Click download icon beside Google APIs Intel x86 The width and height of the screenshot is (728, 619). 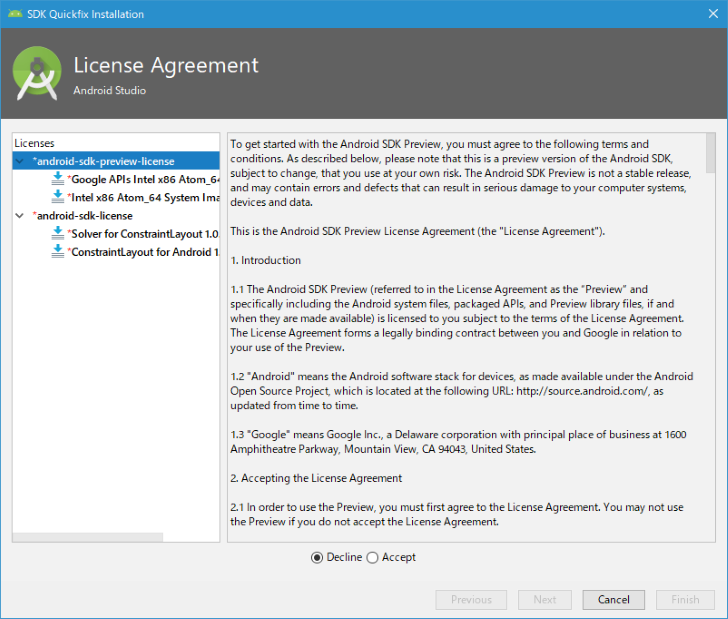[58, 179]
